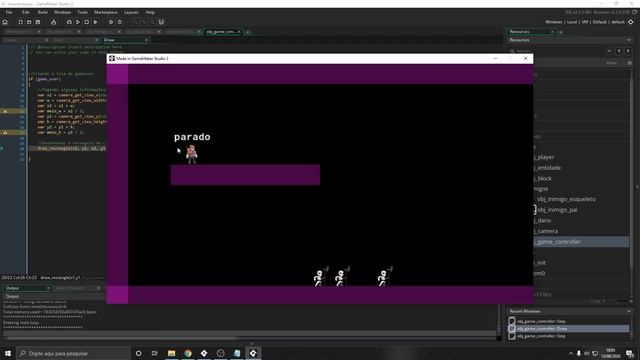Open Task View from taskbar
Viewport: 640px width, 360px height.
[x=154, y=353]
